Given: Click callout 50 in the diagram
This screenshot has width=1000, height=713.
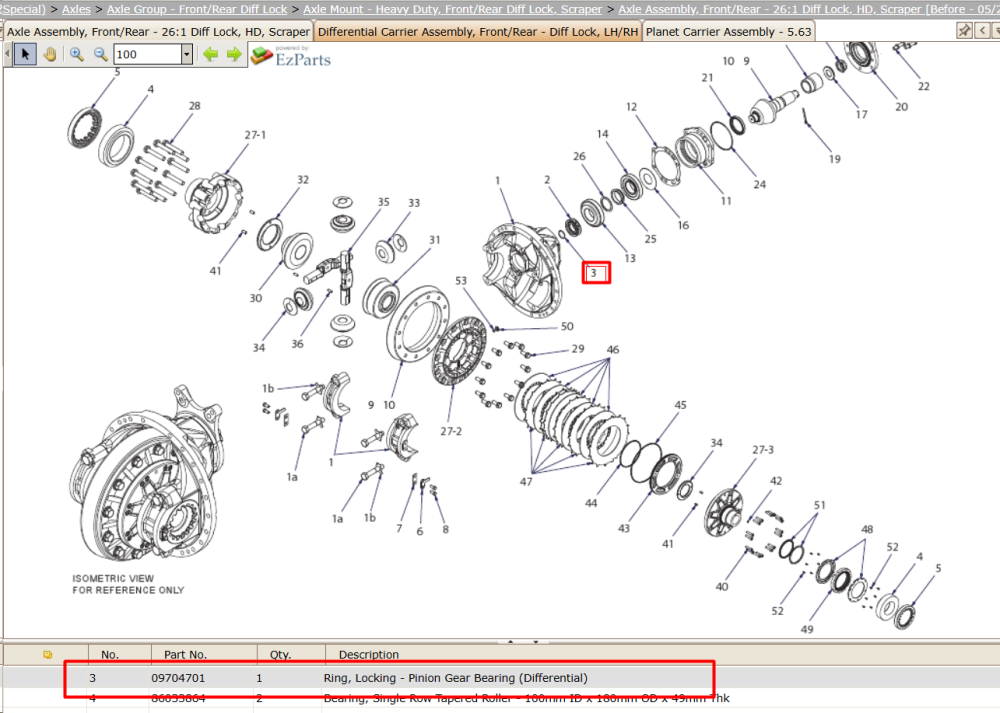Looking at the screenshot, I should coord(567,327).
